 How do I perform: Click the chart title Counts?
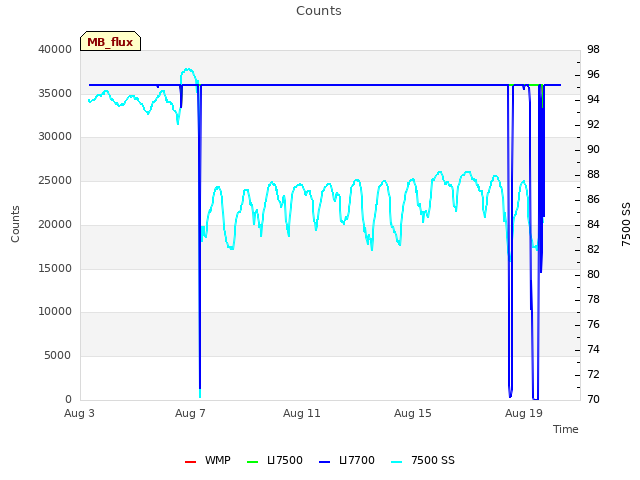[319, 11]
